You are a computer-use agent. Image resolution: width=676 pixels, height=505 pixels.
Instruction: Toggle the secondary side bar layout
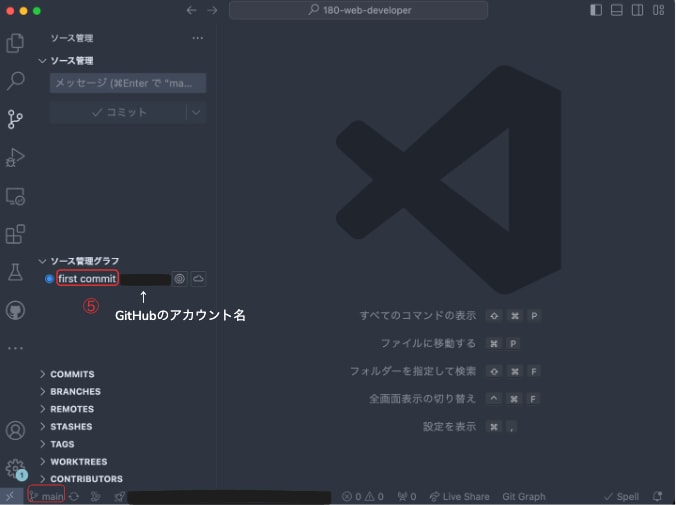coord(637,10)
